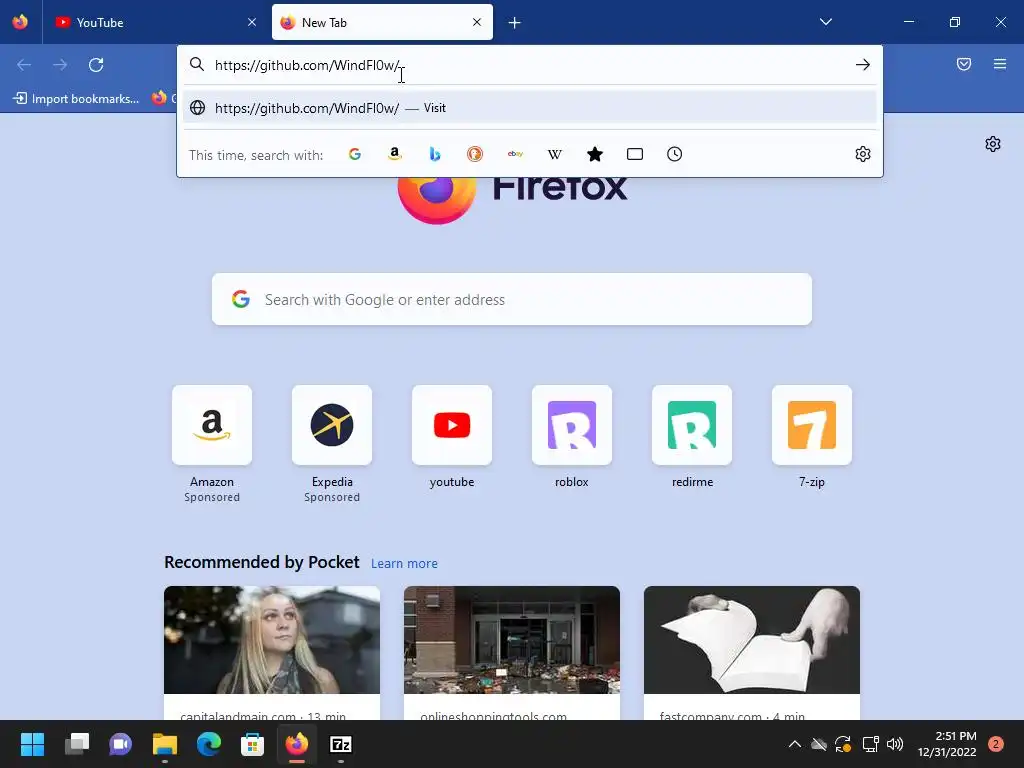Open Task View on the taskbar
Image resolution: width=1024 pixels, height=768 pixels.
point(76,744)
